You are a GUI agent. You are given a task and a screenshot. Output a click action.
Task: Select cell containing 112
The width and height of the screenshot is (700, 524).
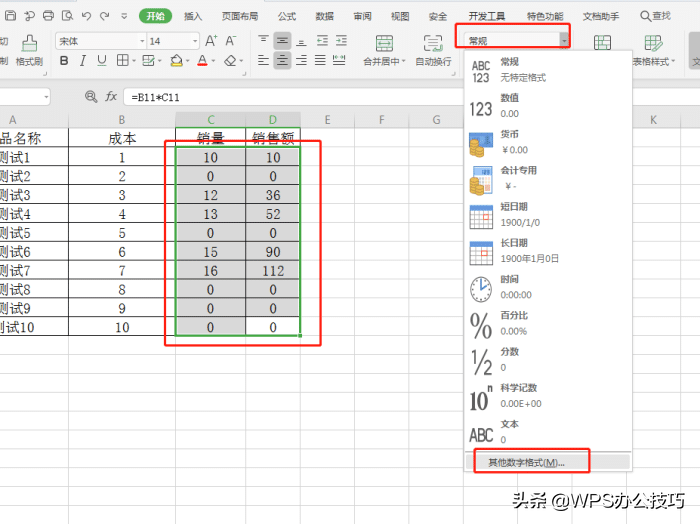coord(273,270)
